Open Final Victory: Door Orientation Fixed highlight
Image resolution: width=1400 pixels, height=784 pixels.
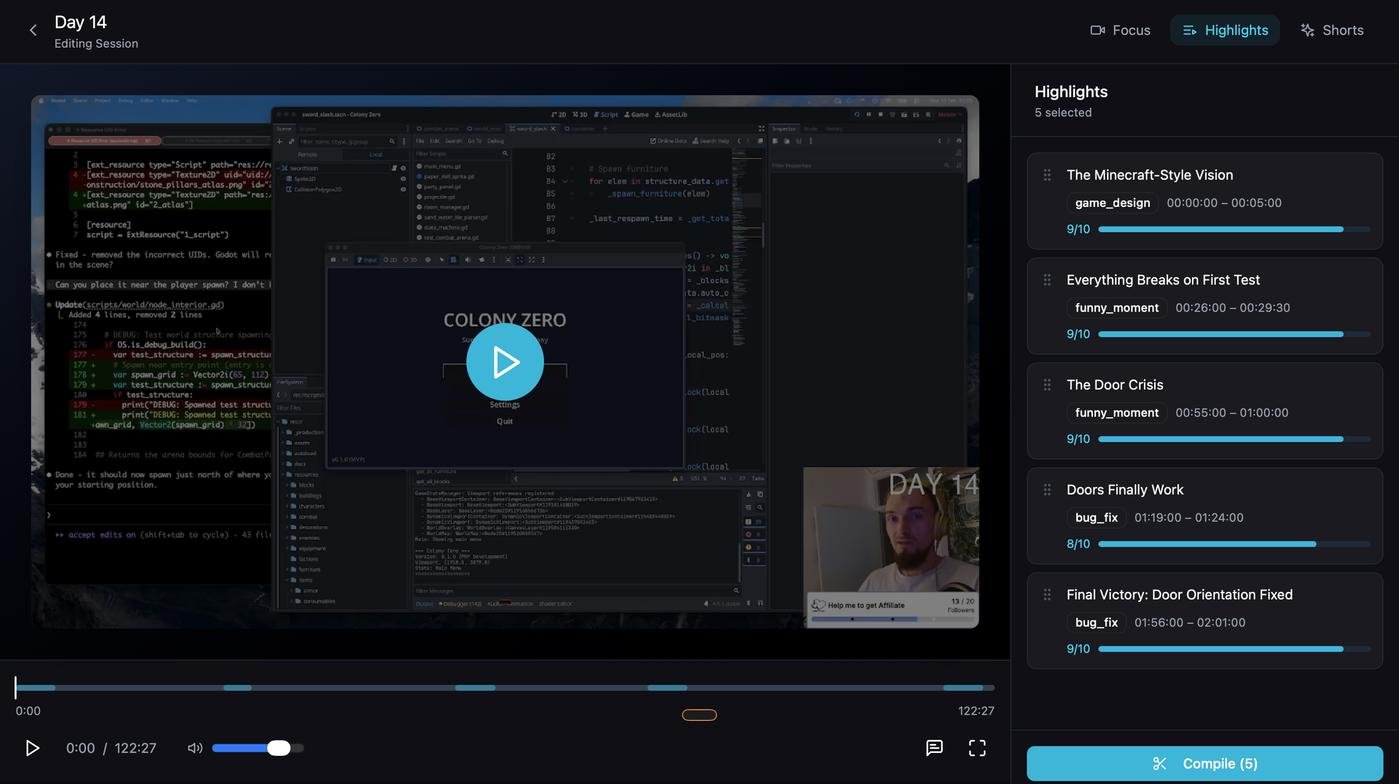pos(1179,595)
